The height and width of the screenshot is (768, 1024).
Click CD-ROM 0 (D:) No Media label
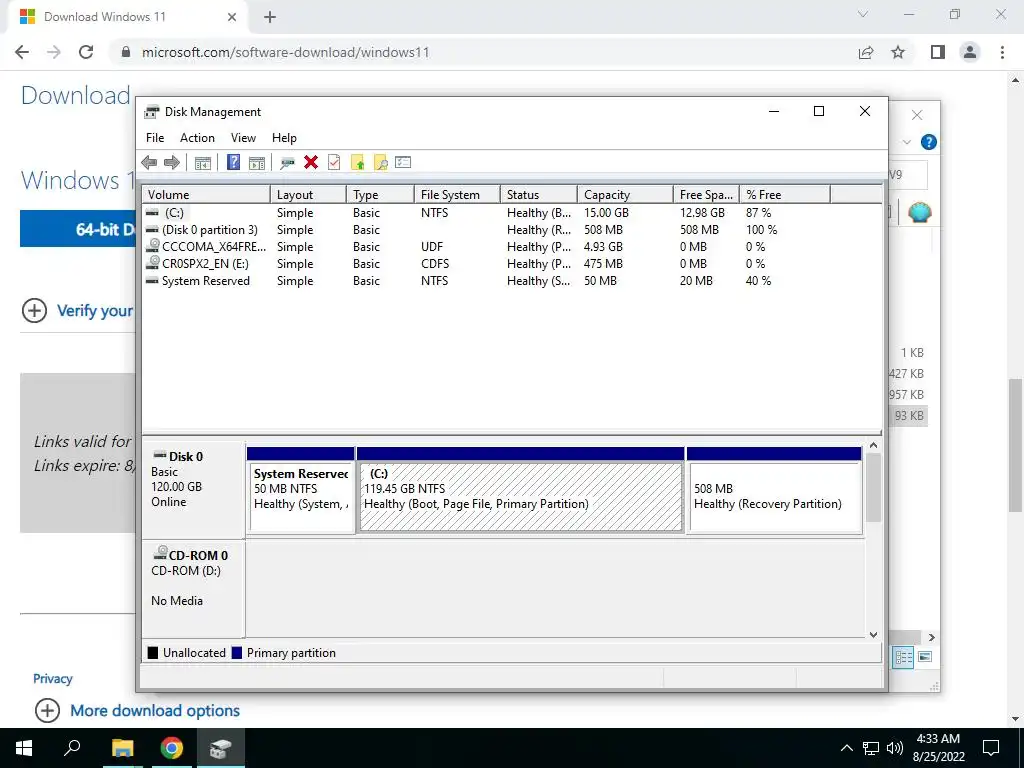tap(193, 588)
